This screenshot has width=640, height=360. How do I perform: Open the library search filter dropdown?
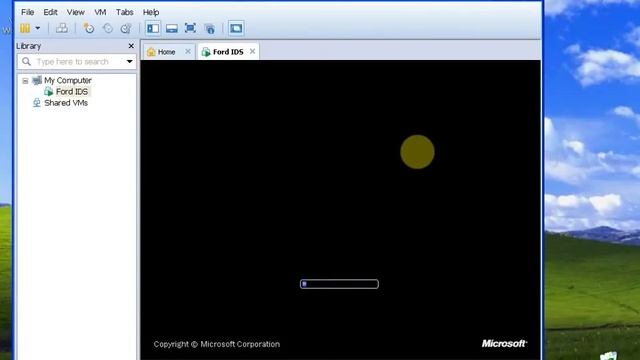click(x=129, y=62)
